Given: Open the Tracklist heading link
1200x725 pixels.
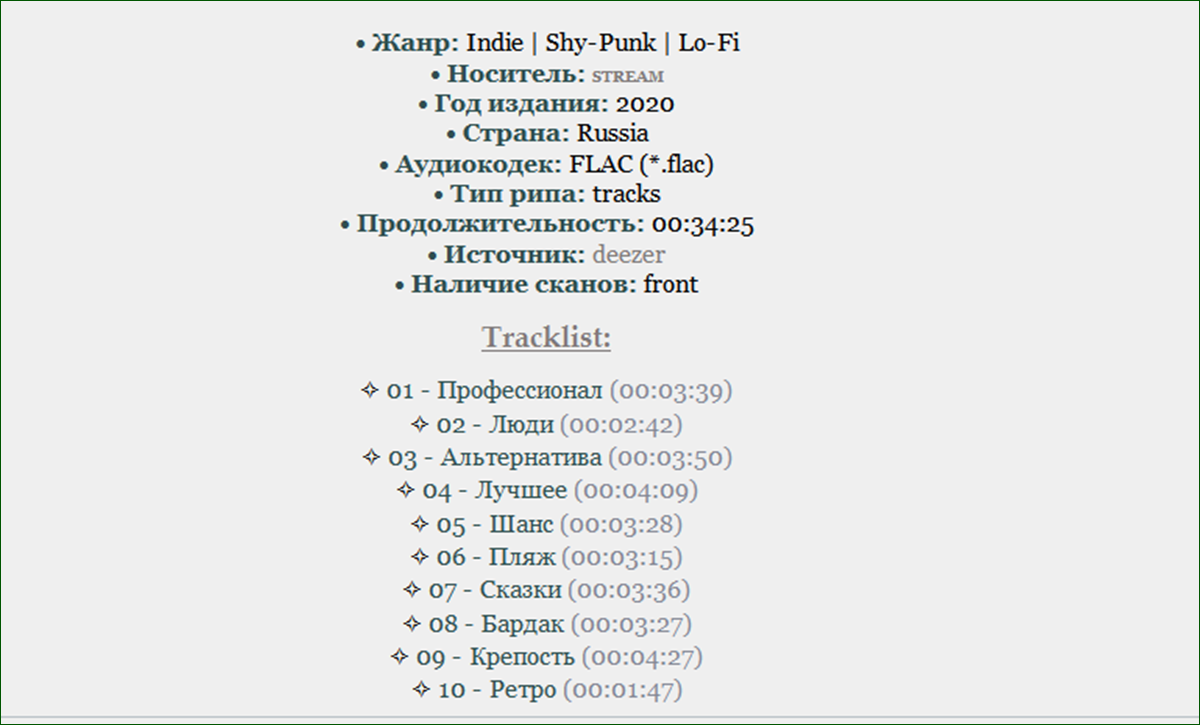Looking at the screenshot, I should pyautogui.click(x=546, y=338).
